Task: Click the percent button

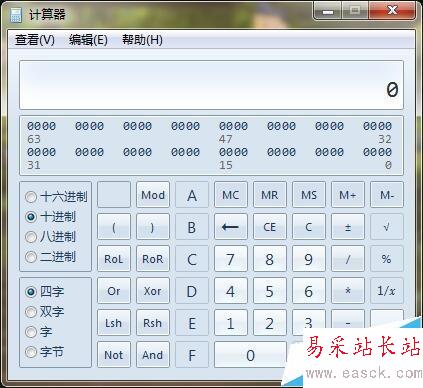Action: click(387, 259)
